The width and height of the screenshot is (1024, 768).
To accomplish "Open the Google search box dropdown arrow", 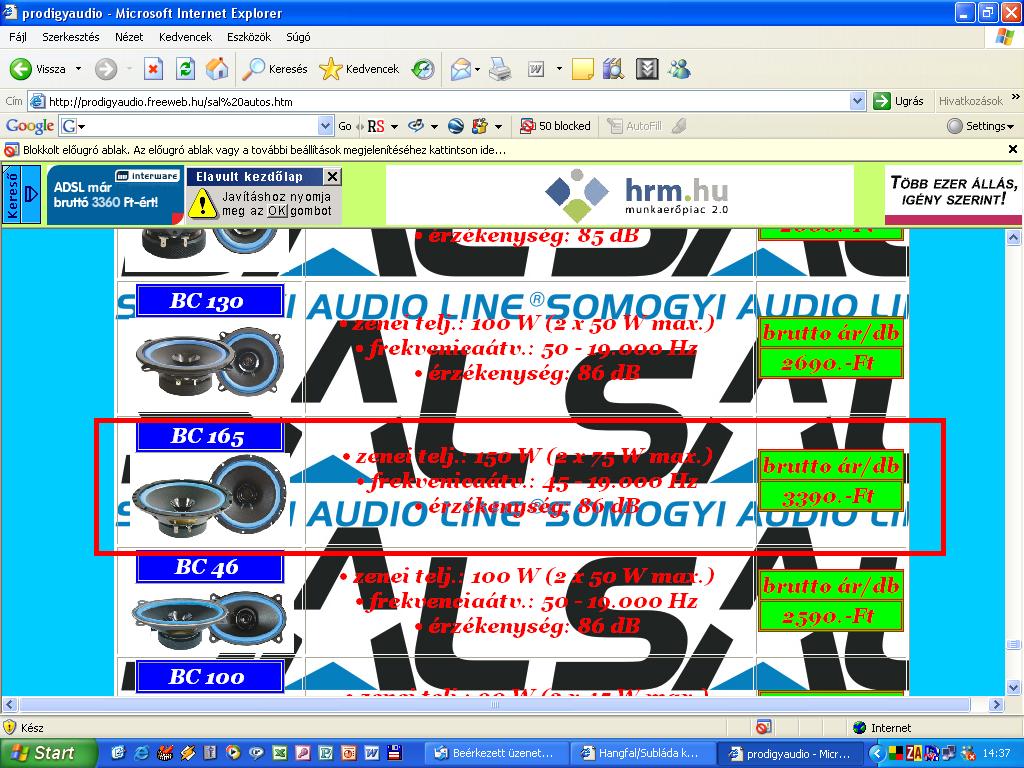I will (325, 125).
